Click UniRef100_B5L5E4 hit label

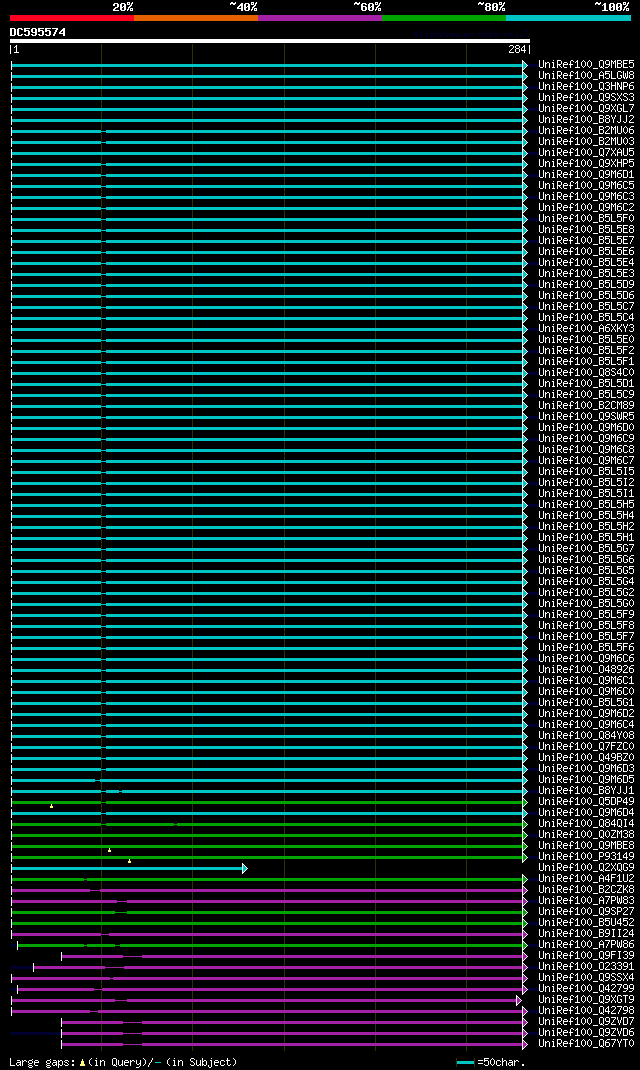coord(586,263)
